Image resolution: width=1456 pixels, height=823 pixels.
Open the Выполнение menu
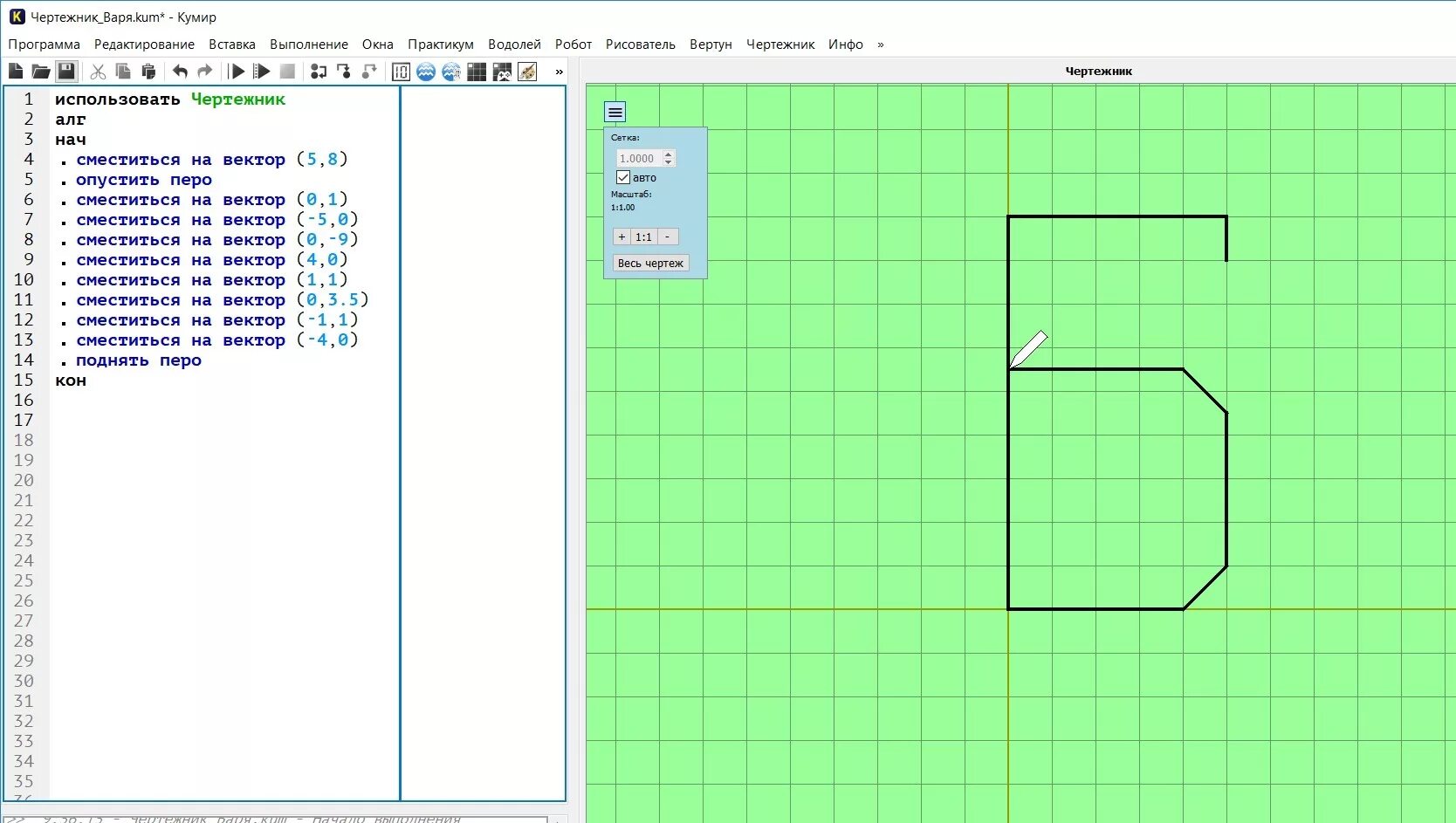tap(309, 45)
